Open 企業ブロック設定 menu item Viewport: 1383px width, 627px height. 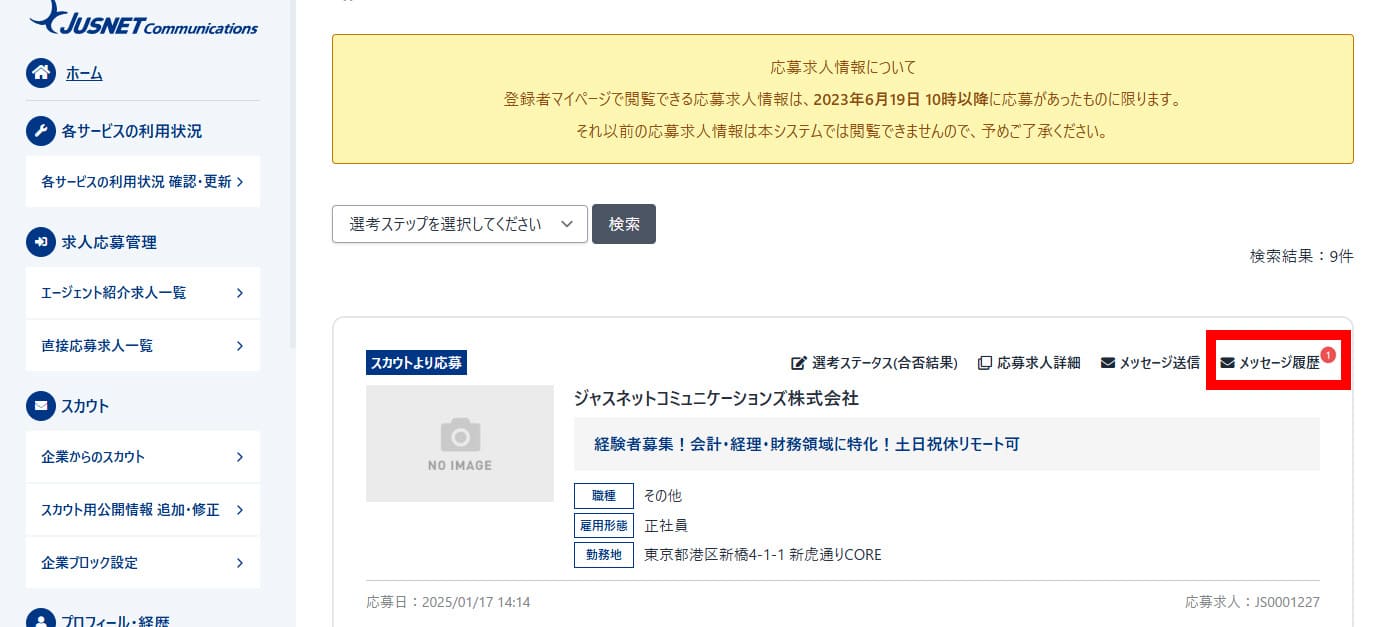[x=143, y=562]
